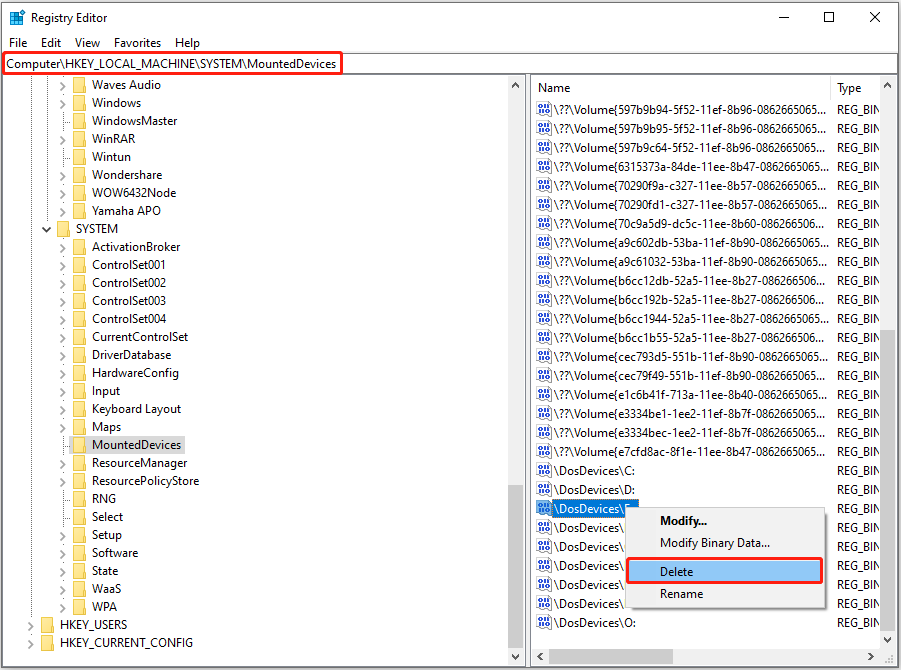Click the folder icon next to MountedDevices

(x=79, y=445)
